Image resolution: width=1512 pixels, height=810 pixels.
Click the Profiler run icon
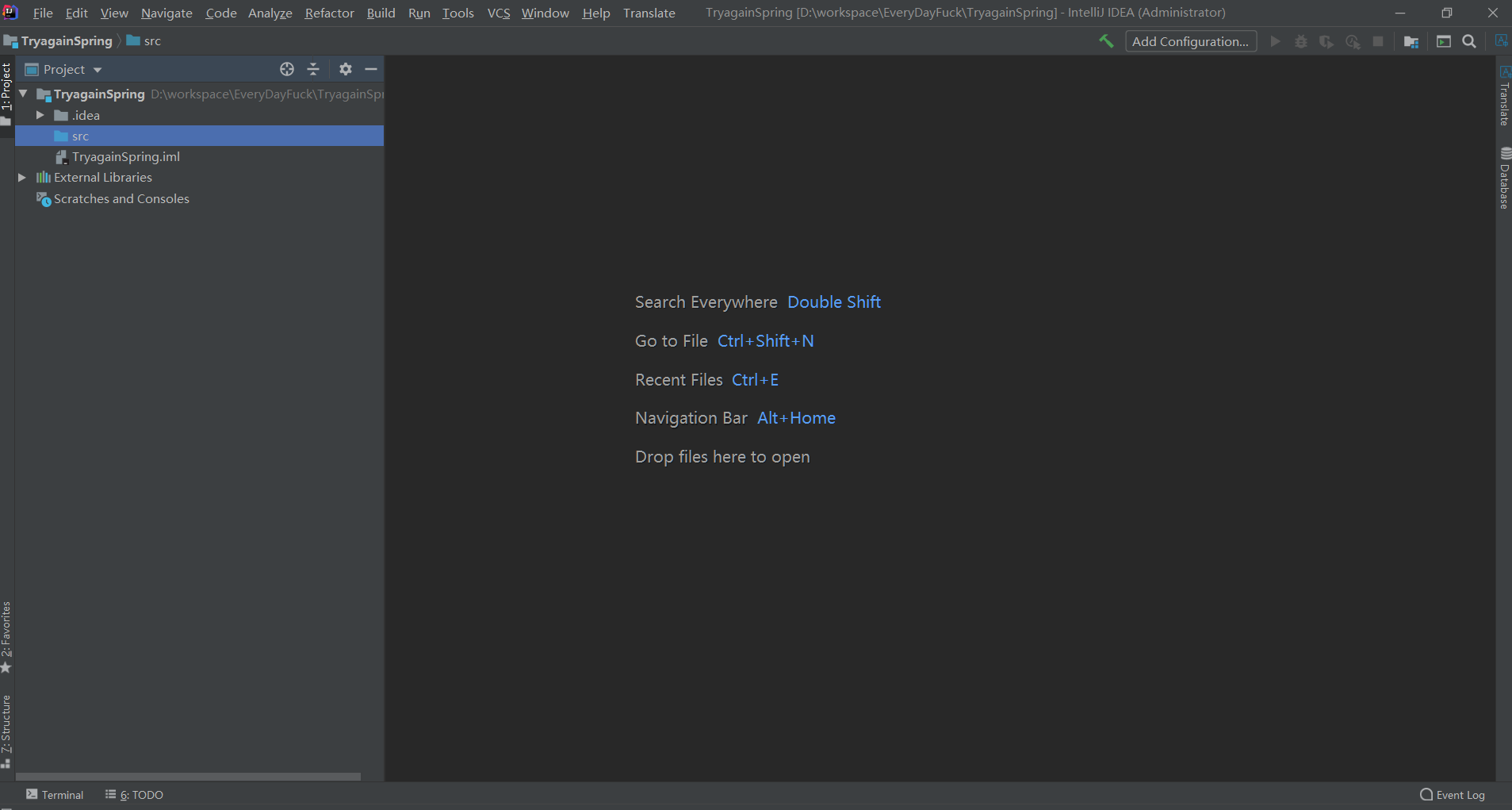point(1353,41)
